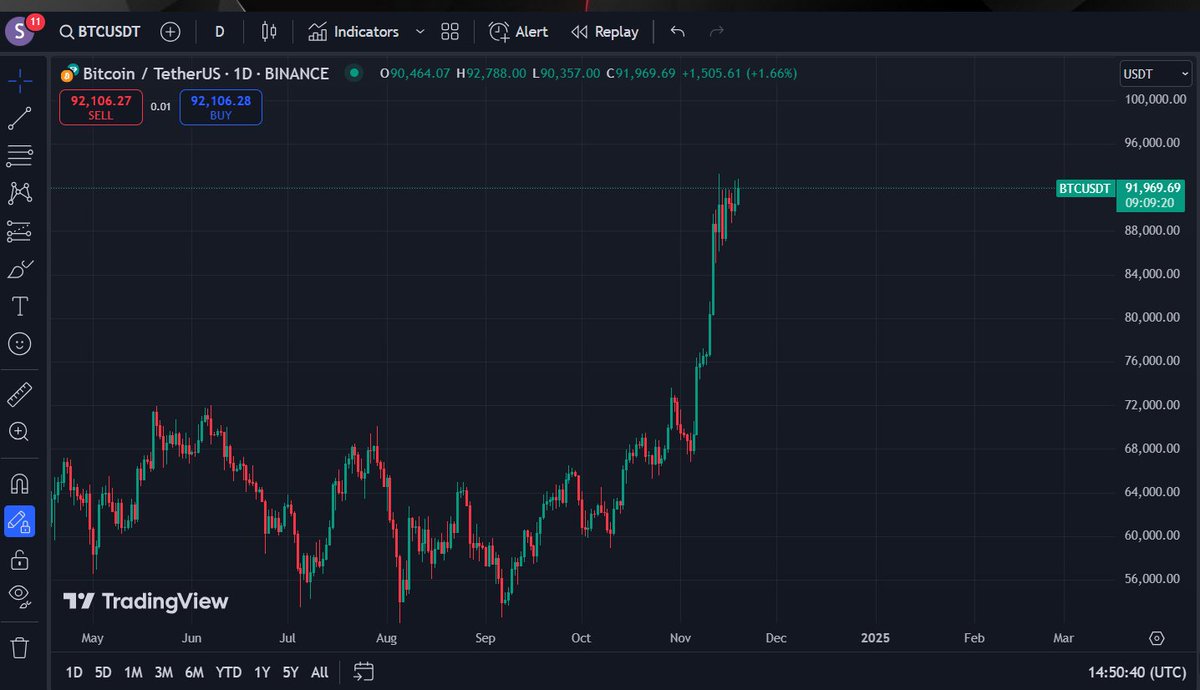This screenshot has width=1200, height=690.
Task: Open the indicator templates grid
Action: pos(450,32)
